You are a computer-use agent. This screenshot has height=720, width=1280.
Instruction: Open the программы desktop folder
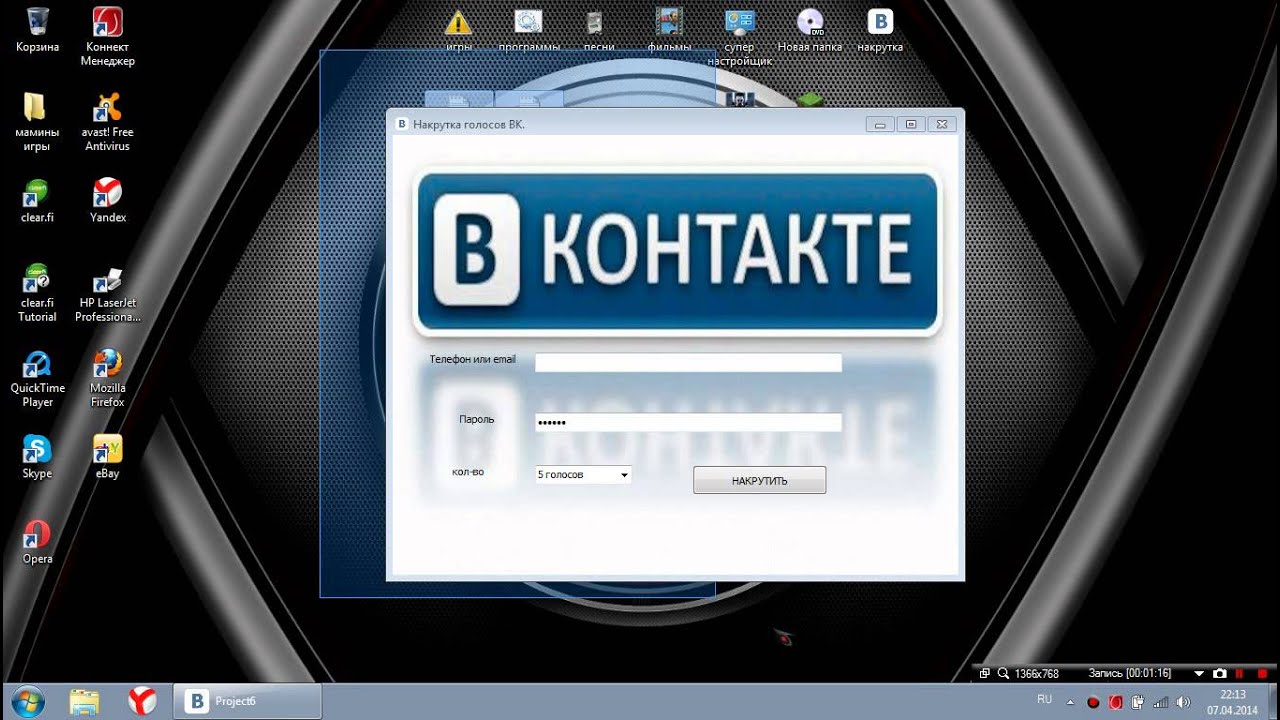click(529, 30)
